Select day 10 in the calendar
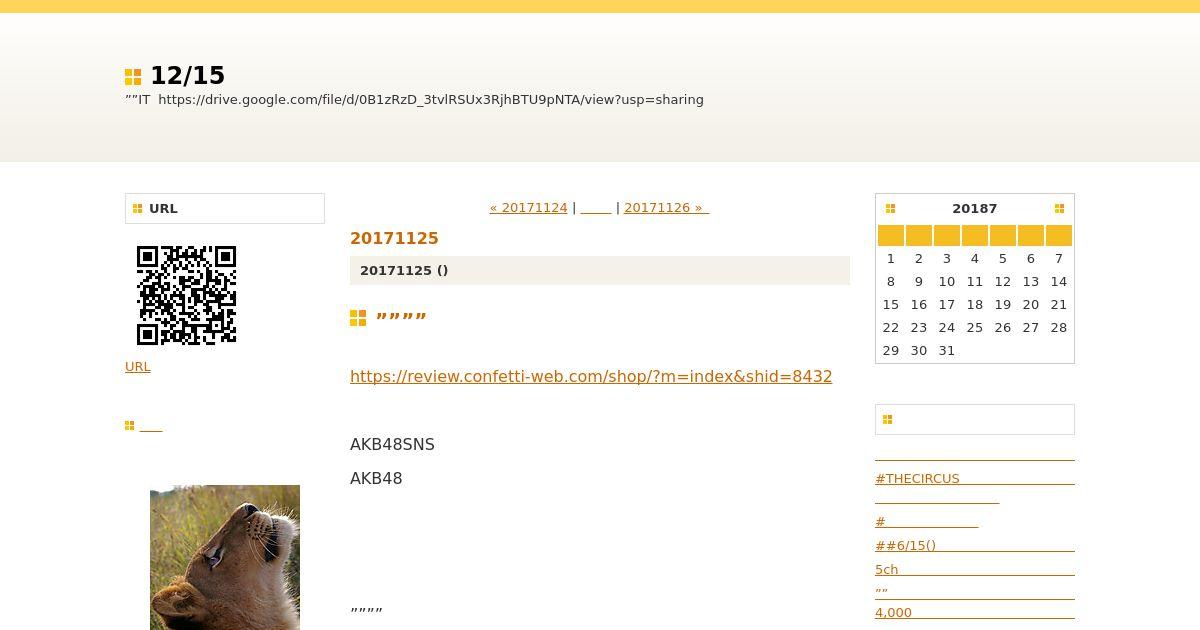 (x=946, y=281)
